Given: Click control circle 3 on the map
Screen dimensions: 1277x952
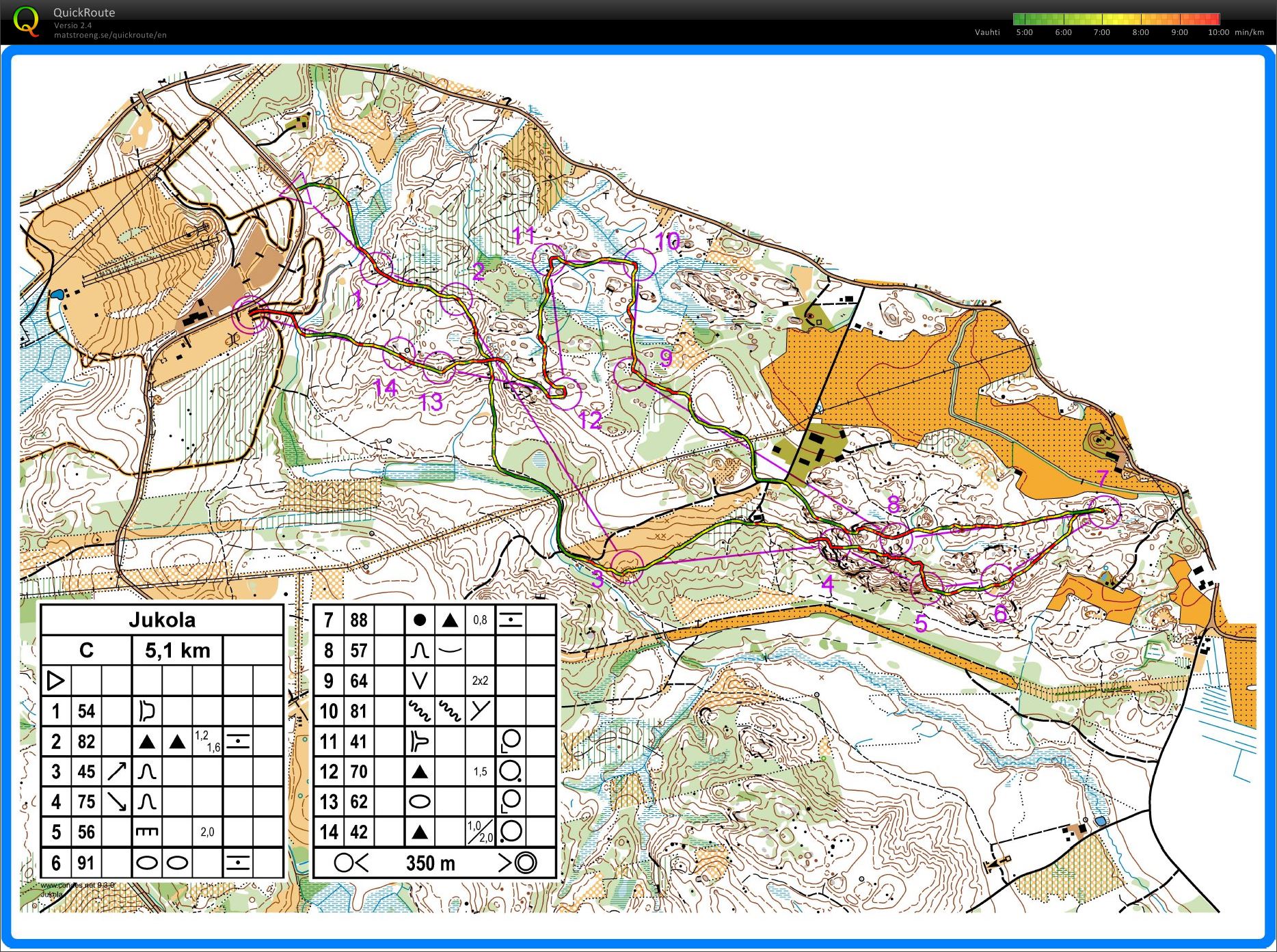Looking at the screenshot, I should click(x=627, y=567).
